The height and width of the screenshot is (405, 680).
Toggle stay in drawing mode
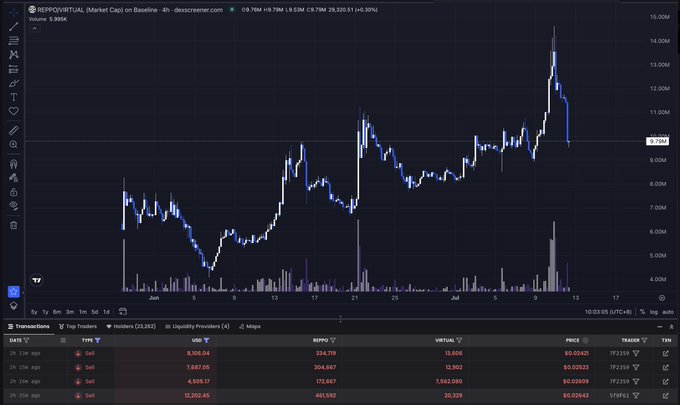pos(13,178)
